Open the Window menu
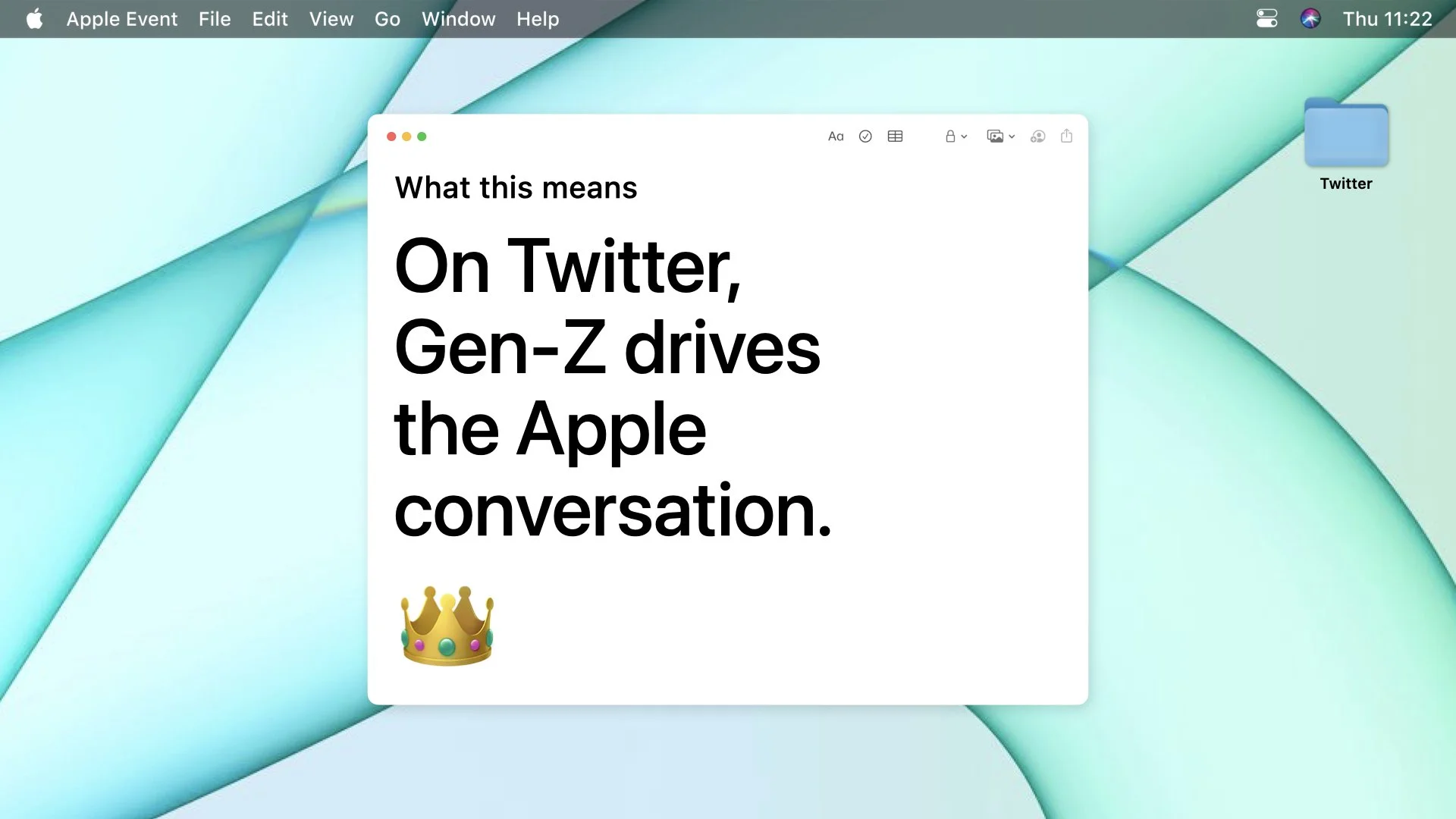Viewport: 1456px width, 819px height. [458, 19]
